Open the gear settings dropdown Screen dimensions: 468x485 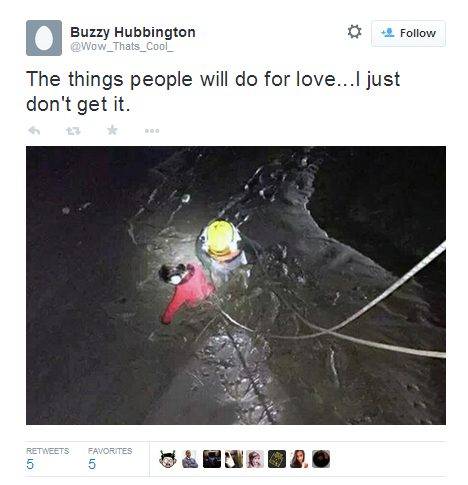coord(354,32)
